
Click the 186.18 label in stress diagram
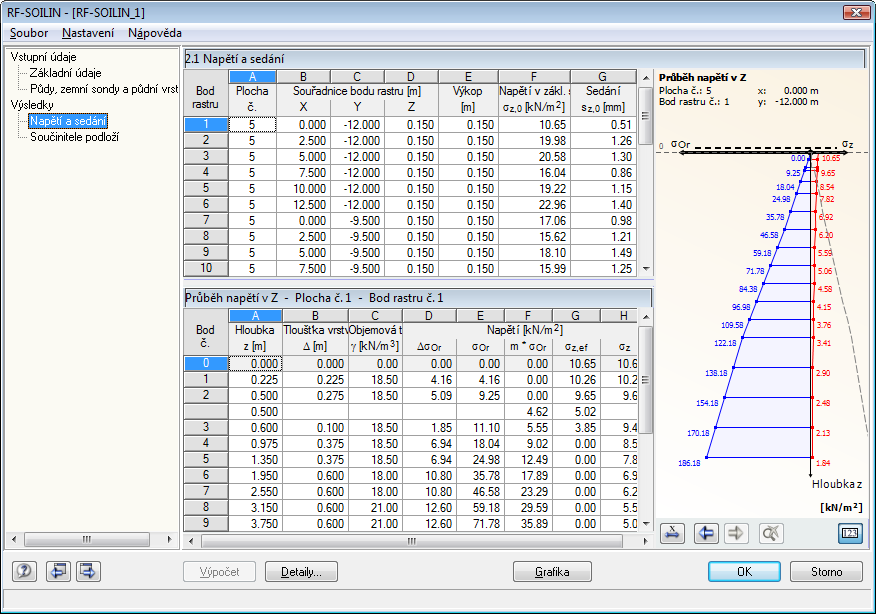pyautogui.click(x=689, y=463)
